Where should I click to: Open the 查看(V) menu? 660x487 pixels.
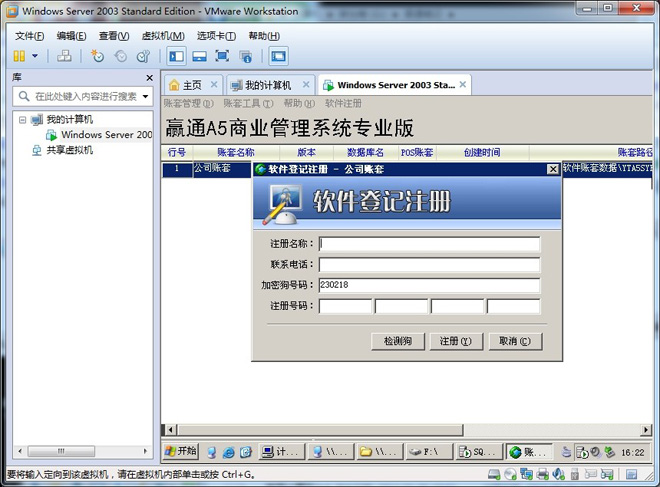point(114,36)
